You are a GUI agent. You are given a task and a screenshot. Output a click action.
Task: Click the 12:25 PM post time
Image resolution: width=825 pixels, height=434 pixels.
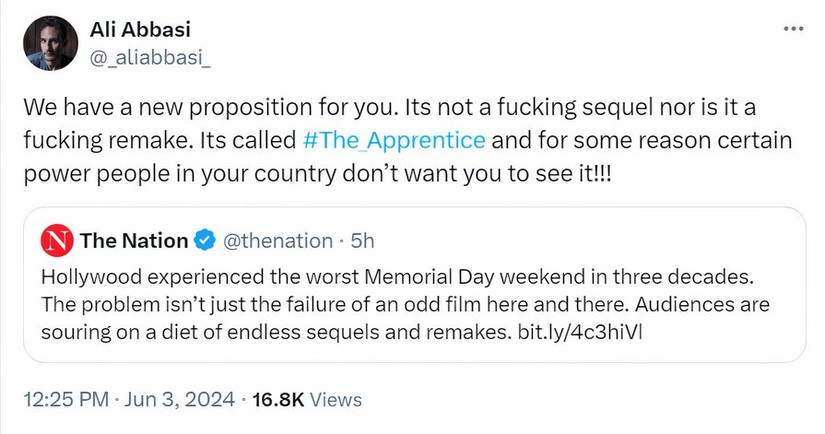click(64, 399)
